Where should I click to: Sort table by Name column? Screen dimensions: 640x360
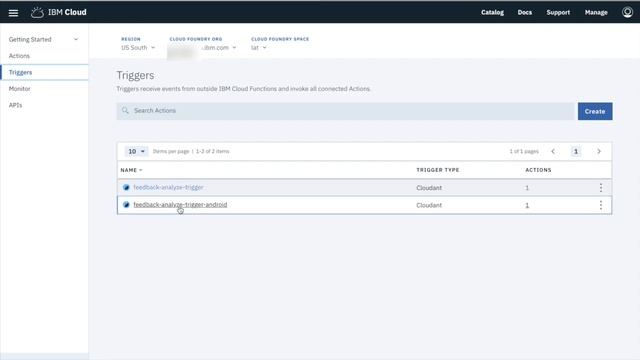[131, 170]
